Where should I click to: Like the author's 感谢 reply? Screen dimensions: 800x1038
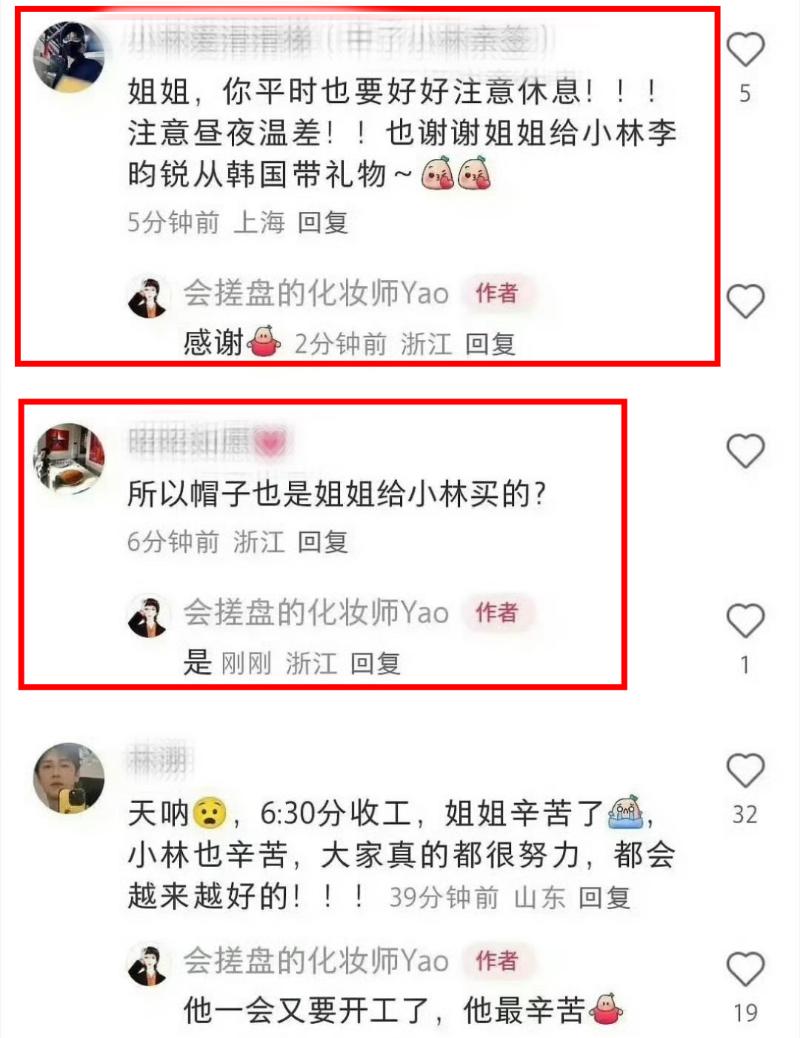(x=746, y=301)
